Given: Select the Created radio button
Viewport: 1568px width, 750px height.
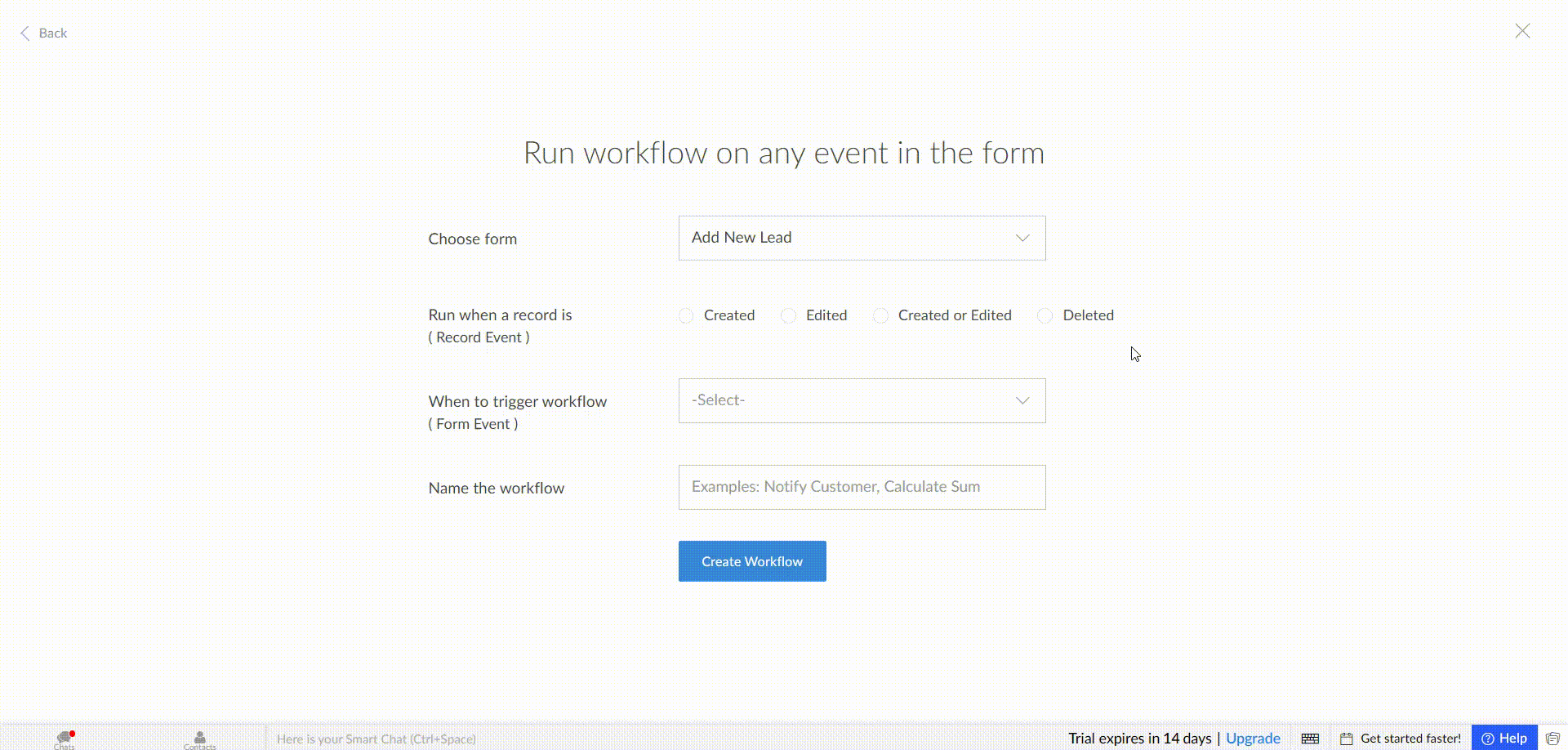Looking at the screenshot, I should [686, 316].
